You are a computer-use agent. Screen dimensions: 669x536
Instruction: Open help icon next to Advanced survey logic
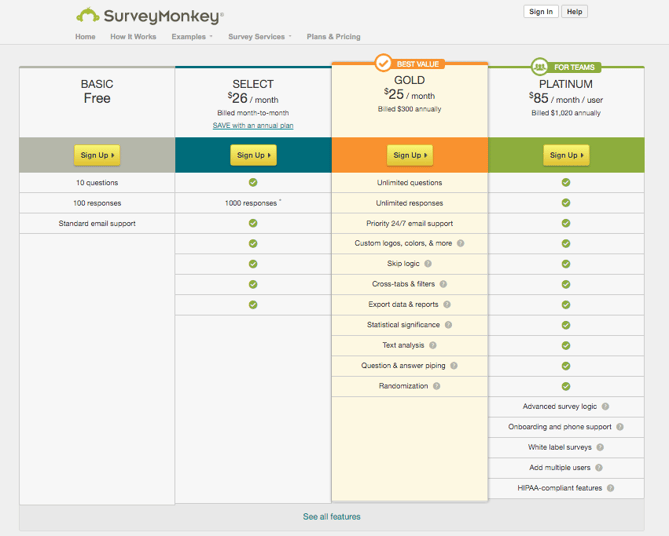[x=605, y=406]
